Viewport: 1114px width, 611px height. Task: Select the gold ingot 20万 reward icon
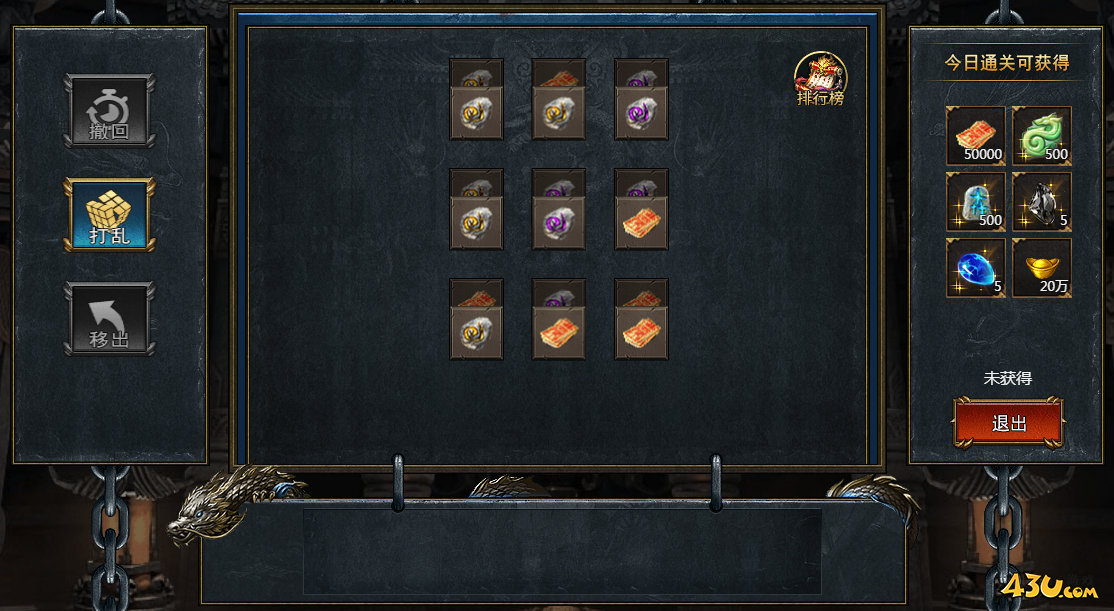coord(1042,268)
